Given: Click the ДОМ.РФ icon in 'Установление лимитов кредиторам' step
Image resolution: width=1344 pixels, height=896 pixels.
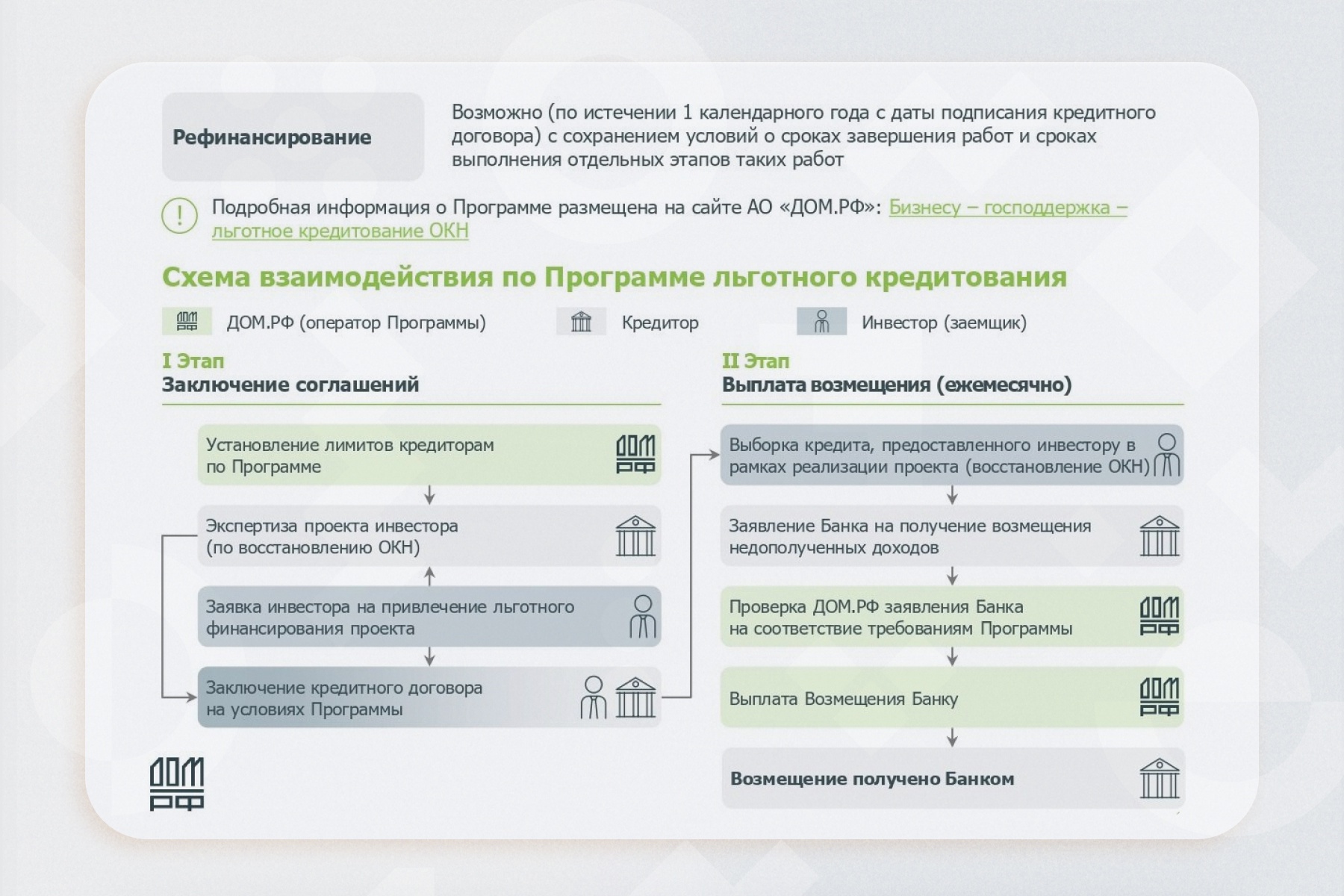Looking at the screenshot, I should pyautogui.click(x=635, y=455).
